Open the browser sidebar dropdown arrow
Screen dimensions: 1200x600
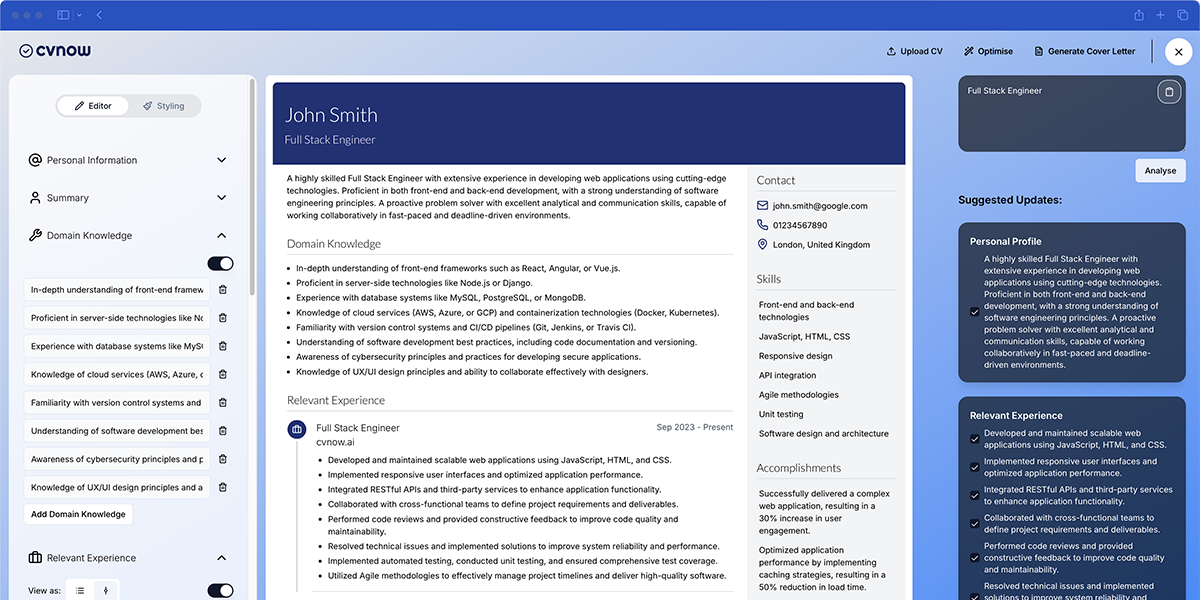tap(79, 15)
